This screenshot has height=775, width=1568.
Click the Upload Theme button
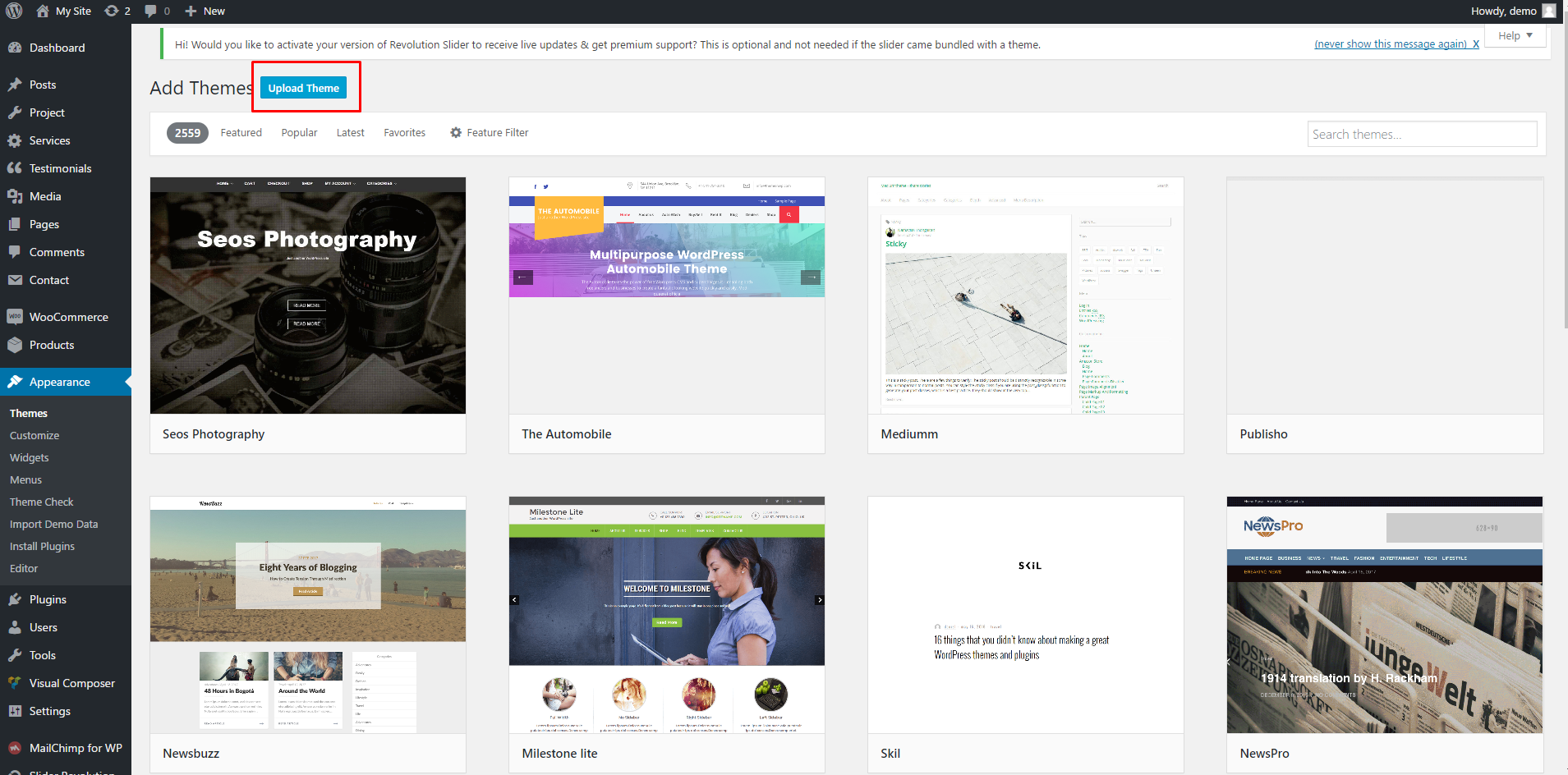[303, 88]
